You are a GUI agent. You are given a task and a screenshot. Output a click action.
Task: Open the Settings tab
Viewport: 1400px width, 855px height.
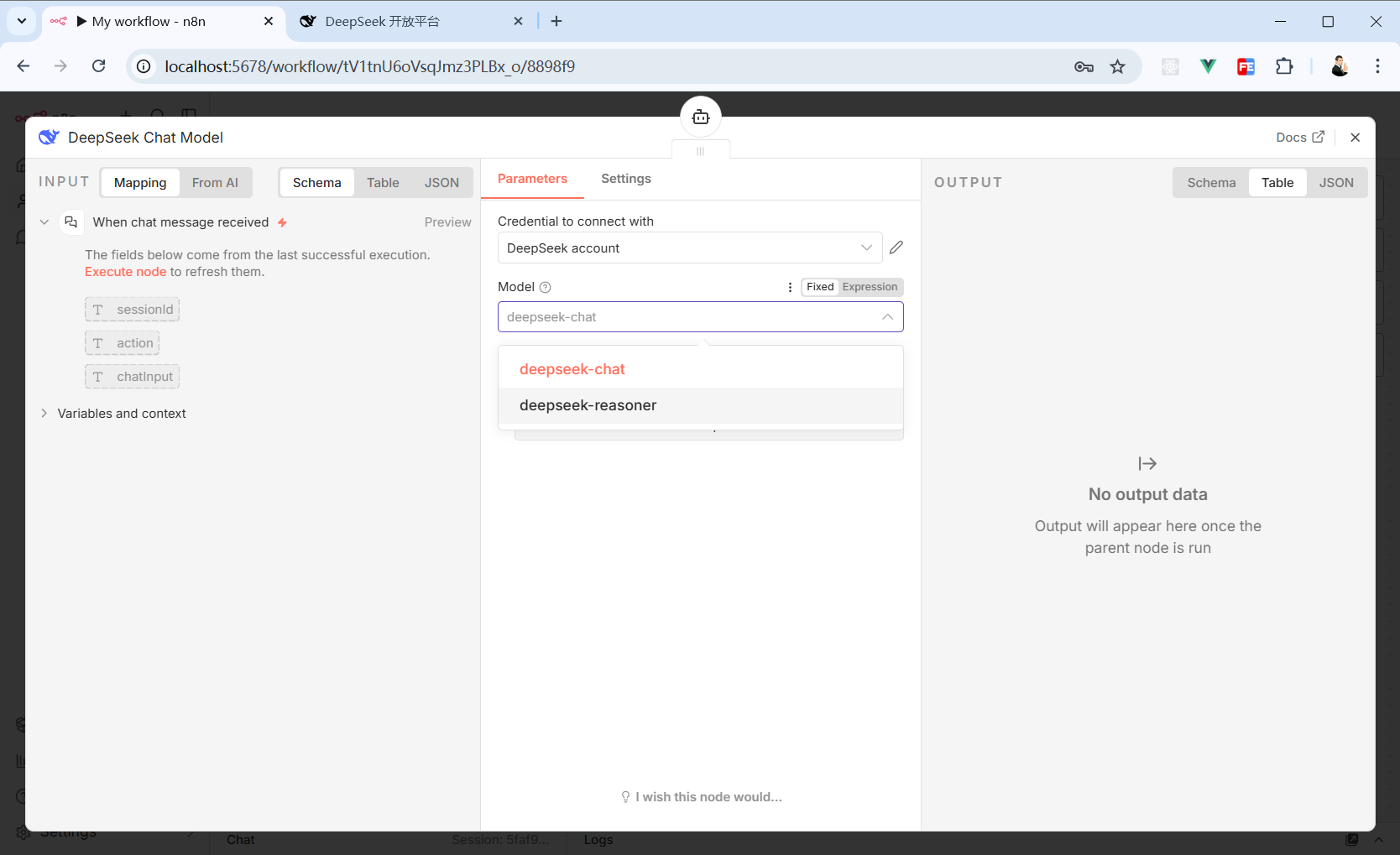(x=625, y=179)
